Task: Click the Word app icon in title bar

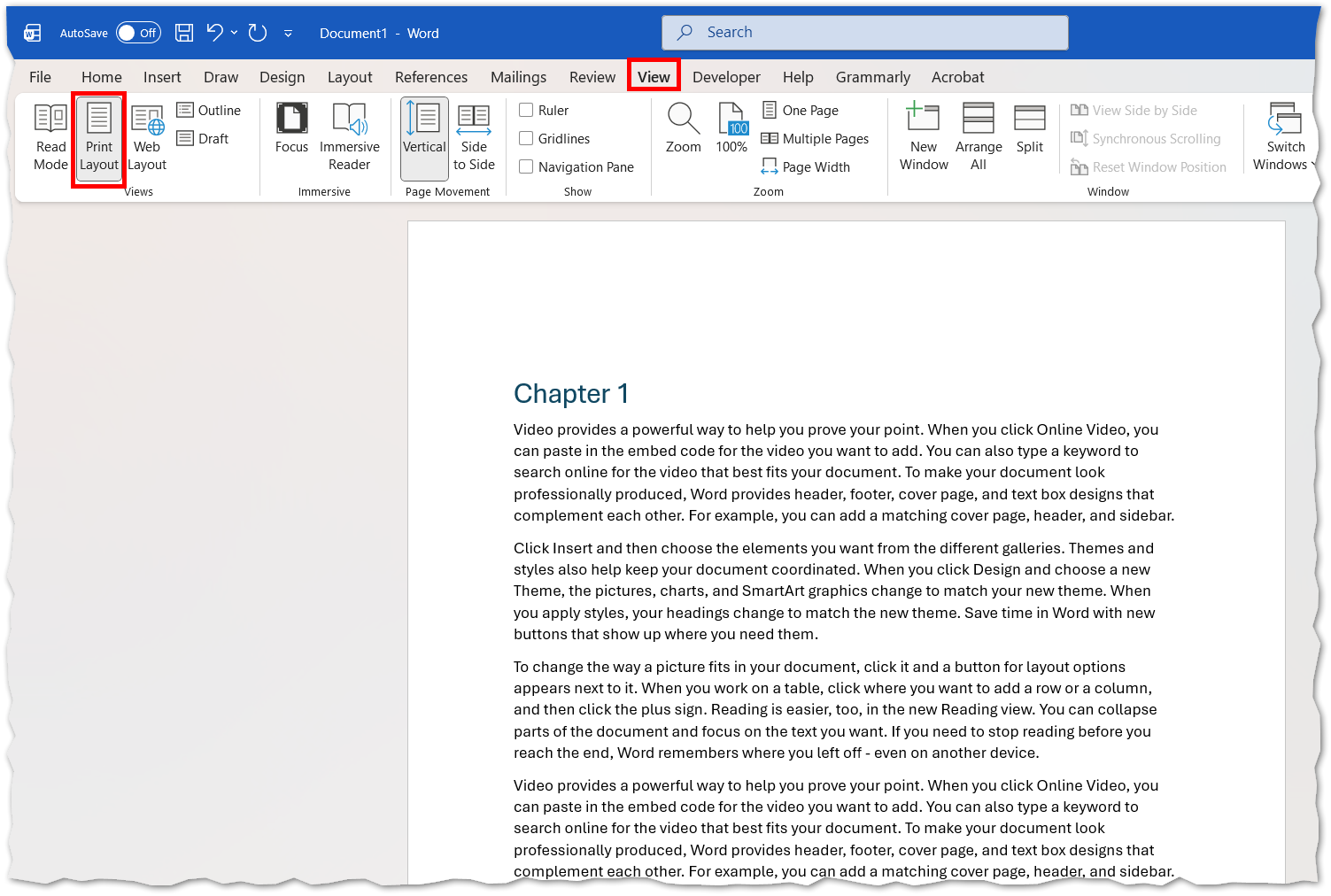Action: [33, 34]
